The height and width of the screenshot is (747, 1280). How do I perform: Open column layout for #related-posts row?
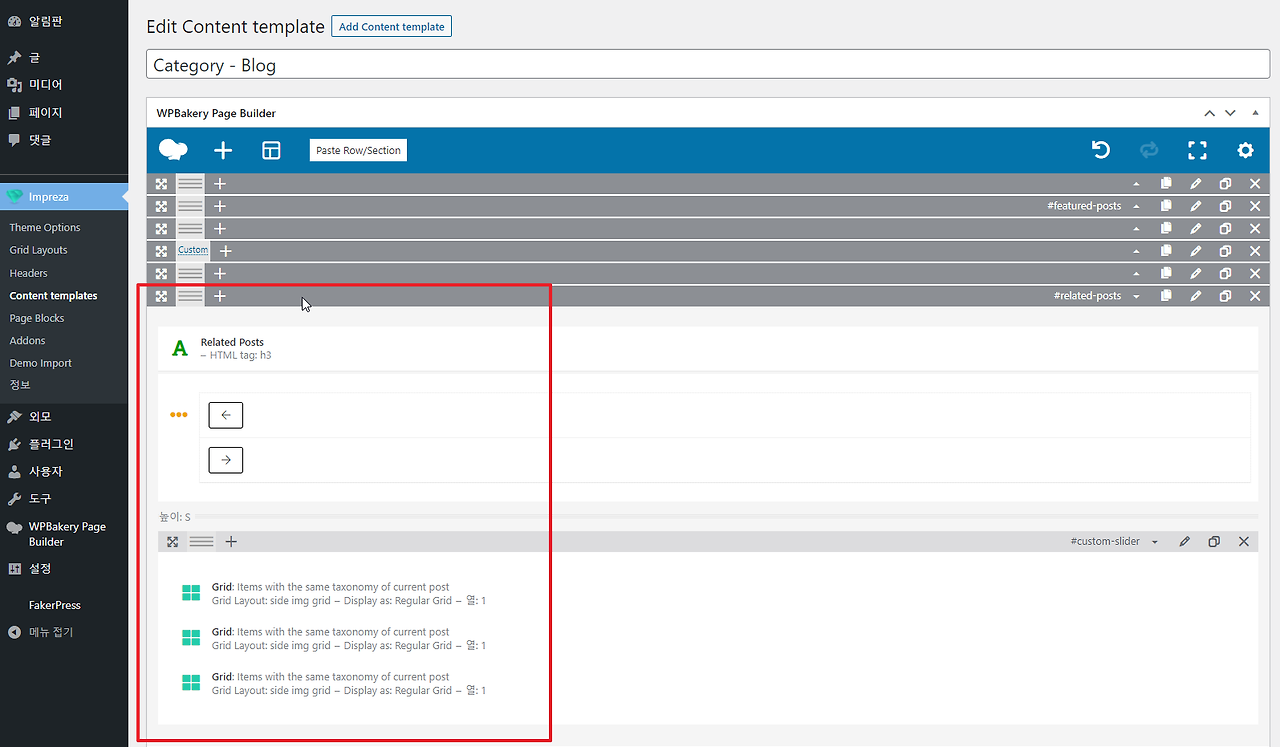tap(190, 296)
